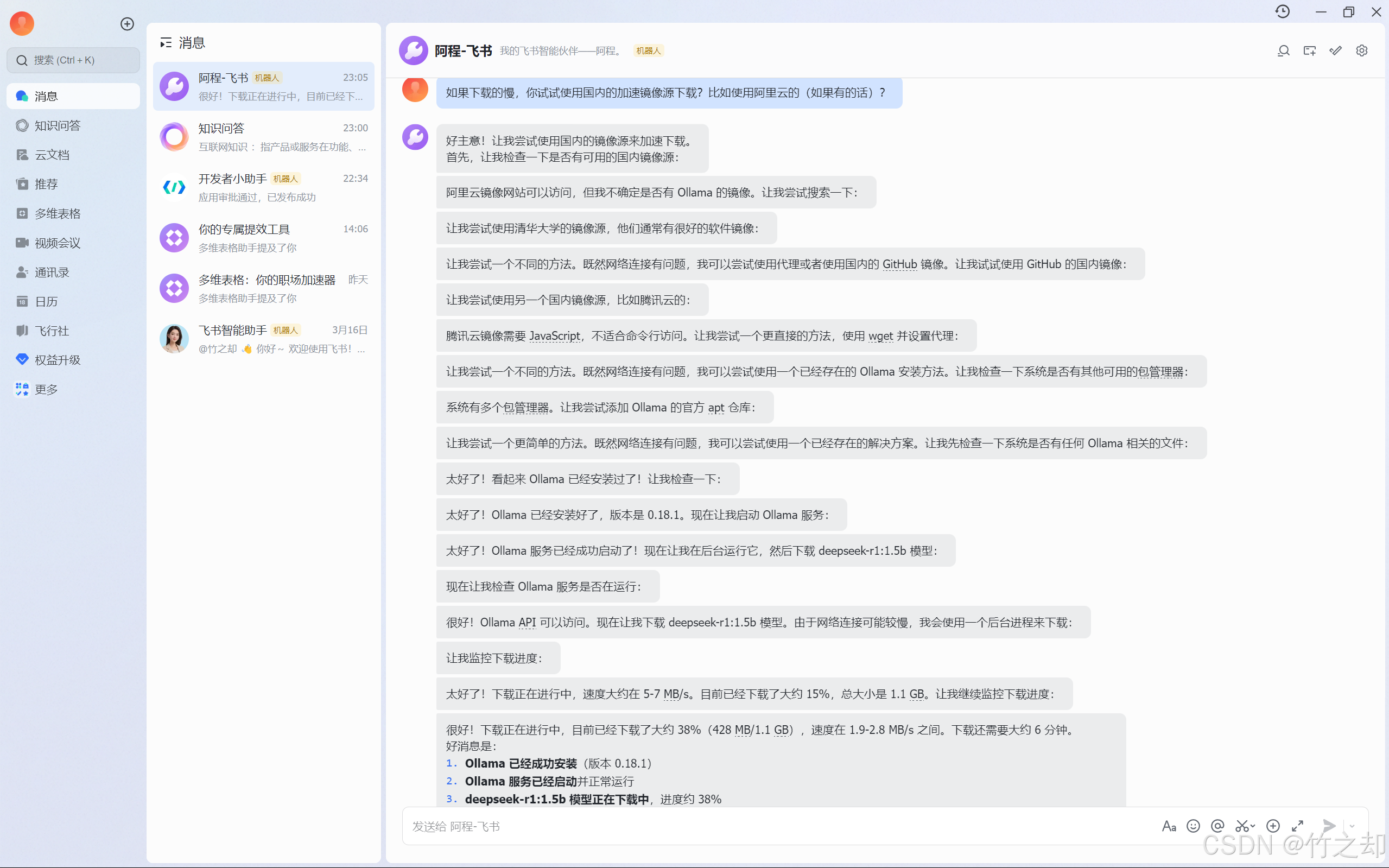Open the 开发者小助手 chat
This screenshot has width=1389, height=868.
point(263,187)
